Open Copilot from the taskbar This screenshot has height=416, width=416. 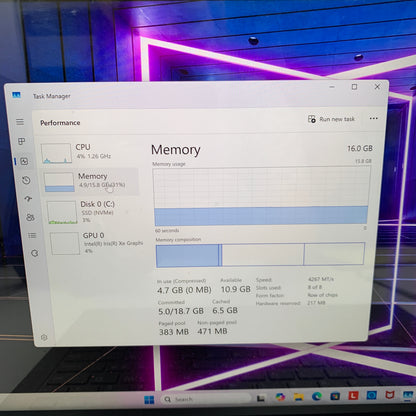coord(280,397)
